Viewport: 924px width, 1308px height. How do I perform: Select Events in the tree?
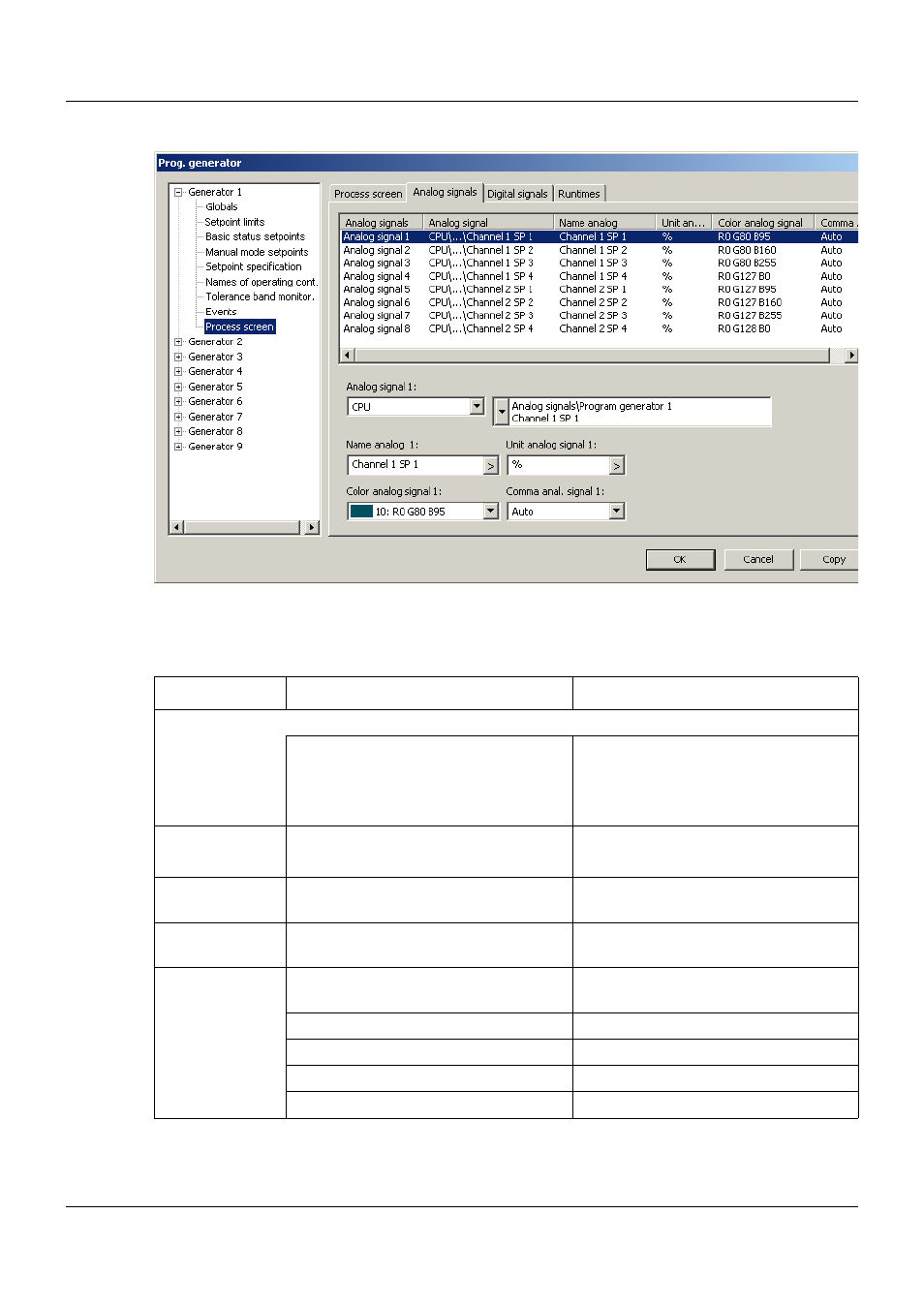221,312
